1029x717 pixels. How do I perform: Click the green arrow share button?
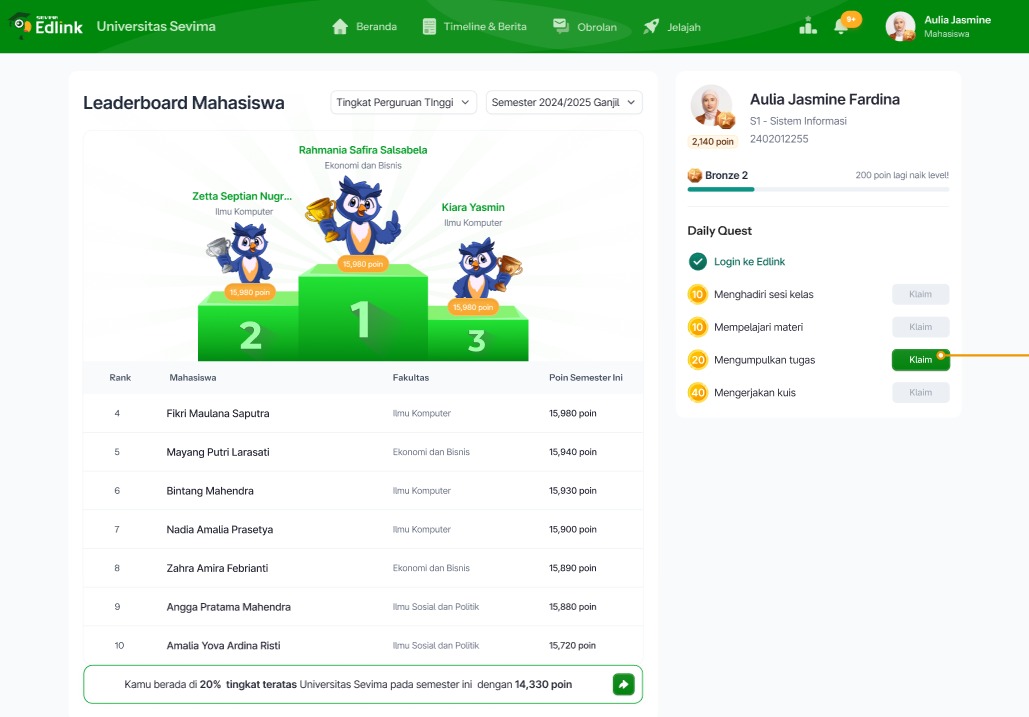[x=623, y=684]
